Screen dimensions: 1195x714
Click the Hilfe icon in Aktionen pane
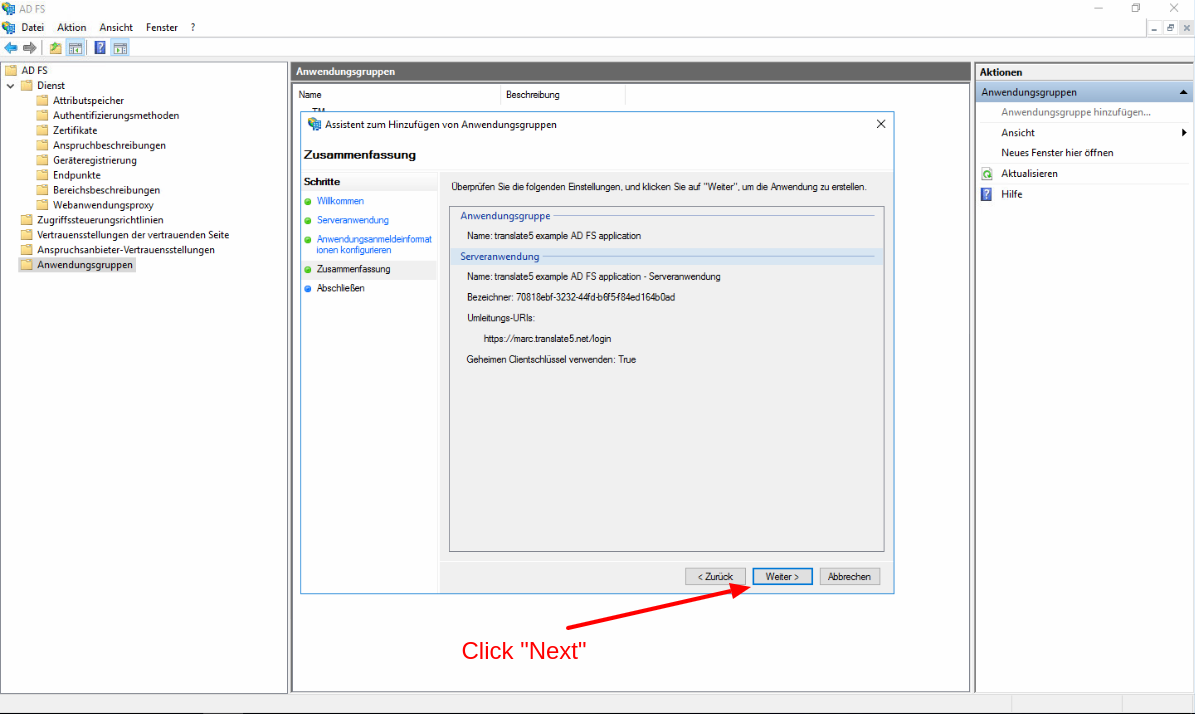click(987, 194)
